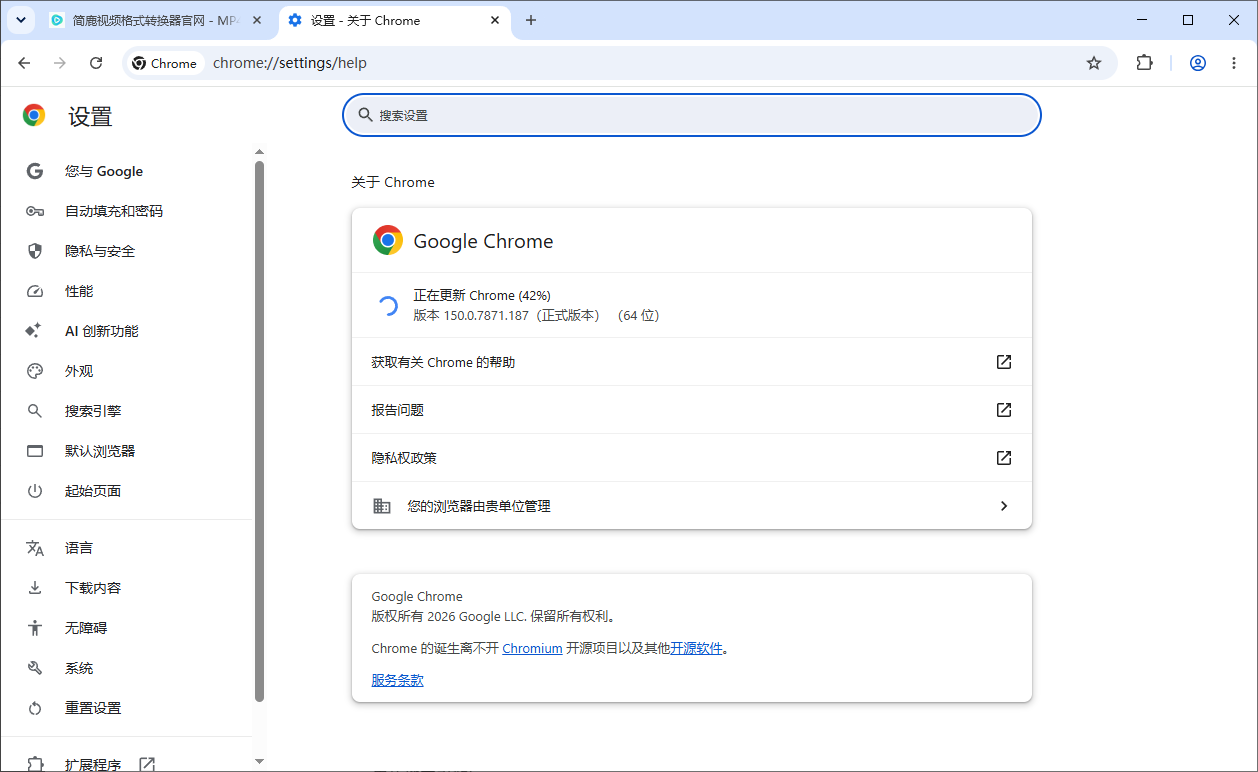Focus the 搜索设置 search field
The image size is (1258, 772).
(x=692, y=115)
